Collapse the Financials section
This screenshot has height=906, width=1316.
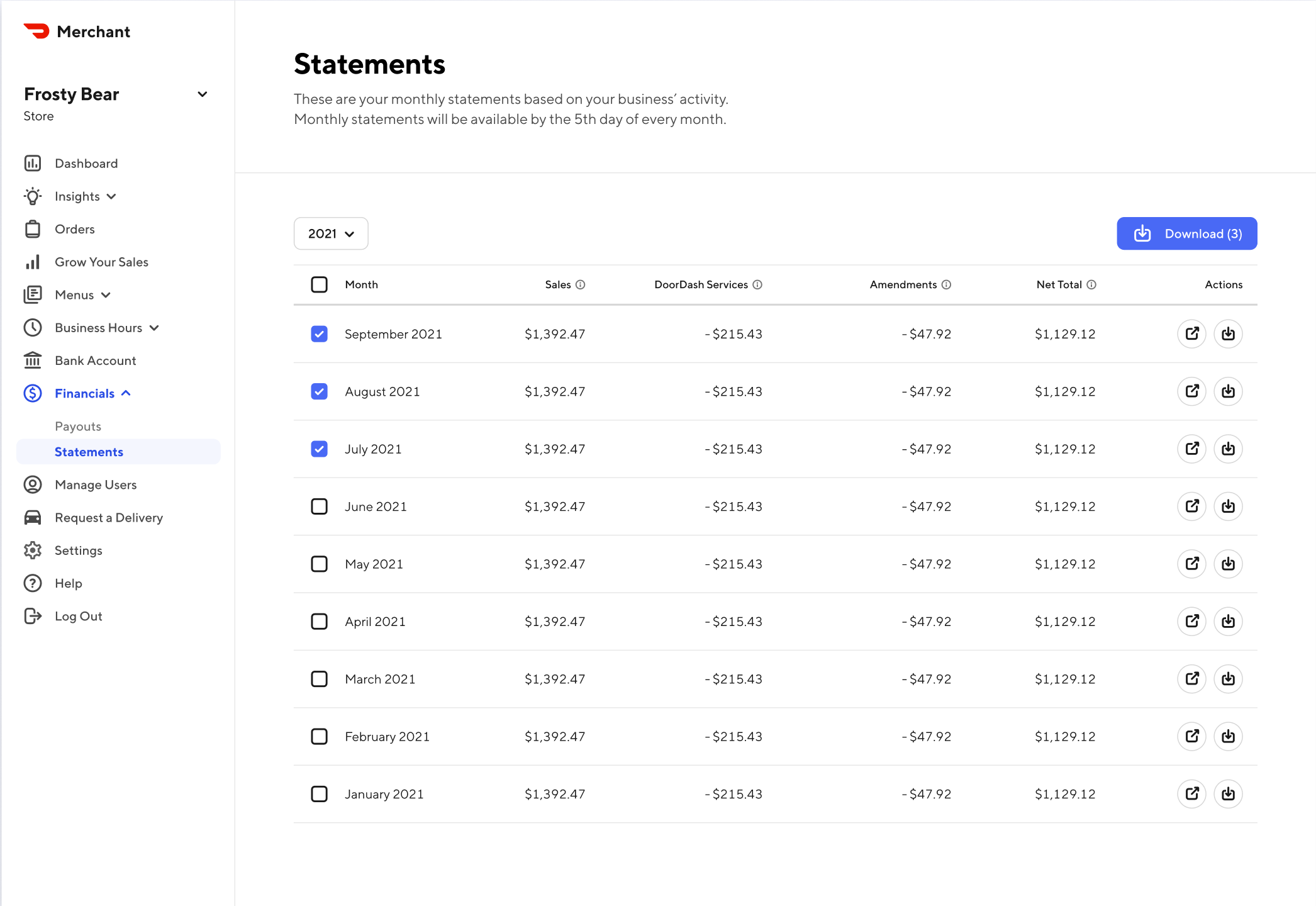coord(84,393)
